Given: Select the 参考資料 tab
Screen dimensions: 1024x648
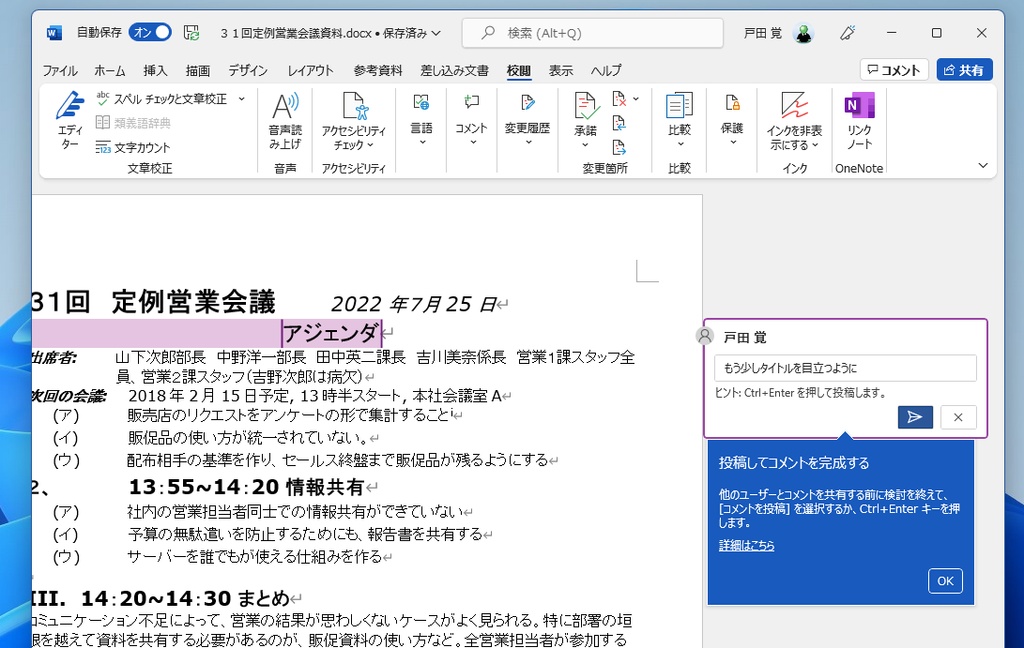Looking at the screenshot, I should tap(378, 71).
